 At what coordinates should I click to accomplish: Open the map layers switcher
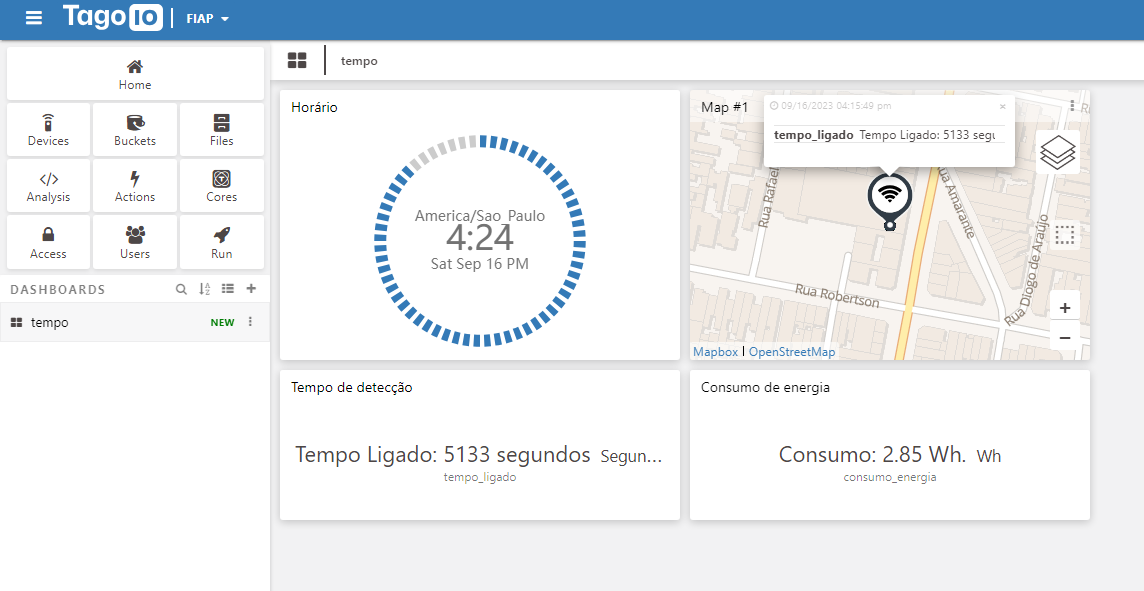1057,152
